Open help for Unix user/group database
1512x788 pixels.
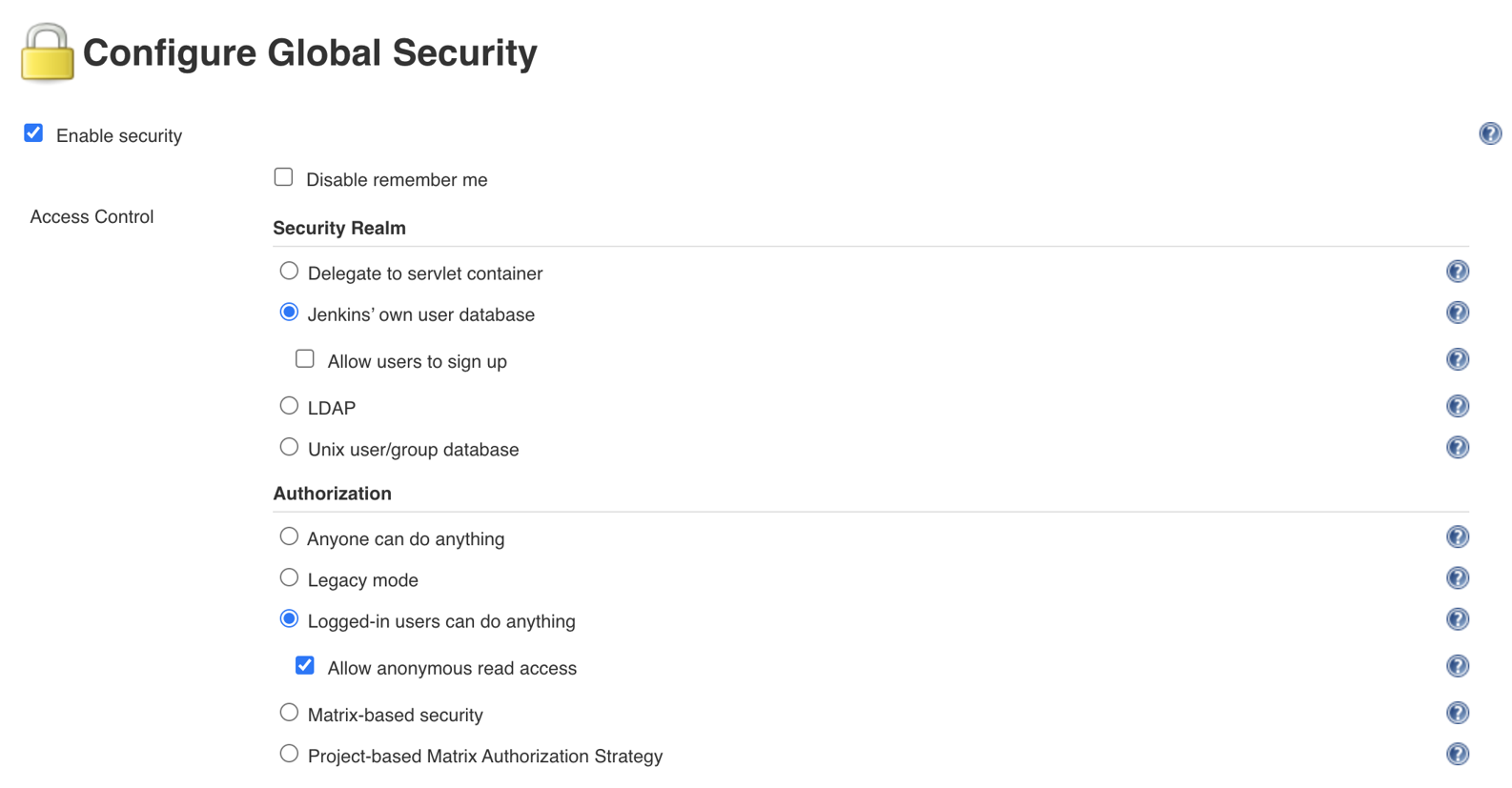[x=1457, y=448]
